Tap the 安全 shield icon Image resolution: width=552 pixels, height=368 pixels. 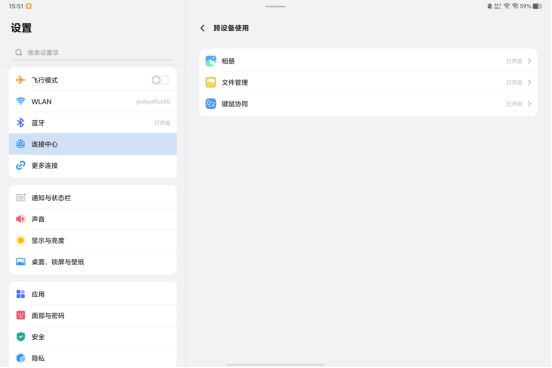tap(20, 337)
